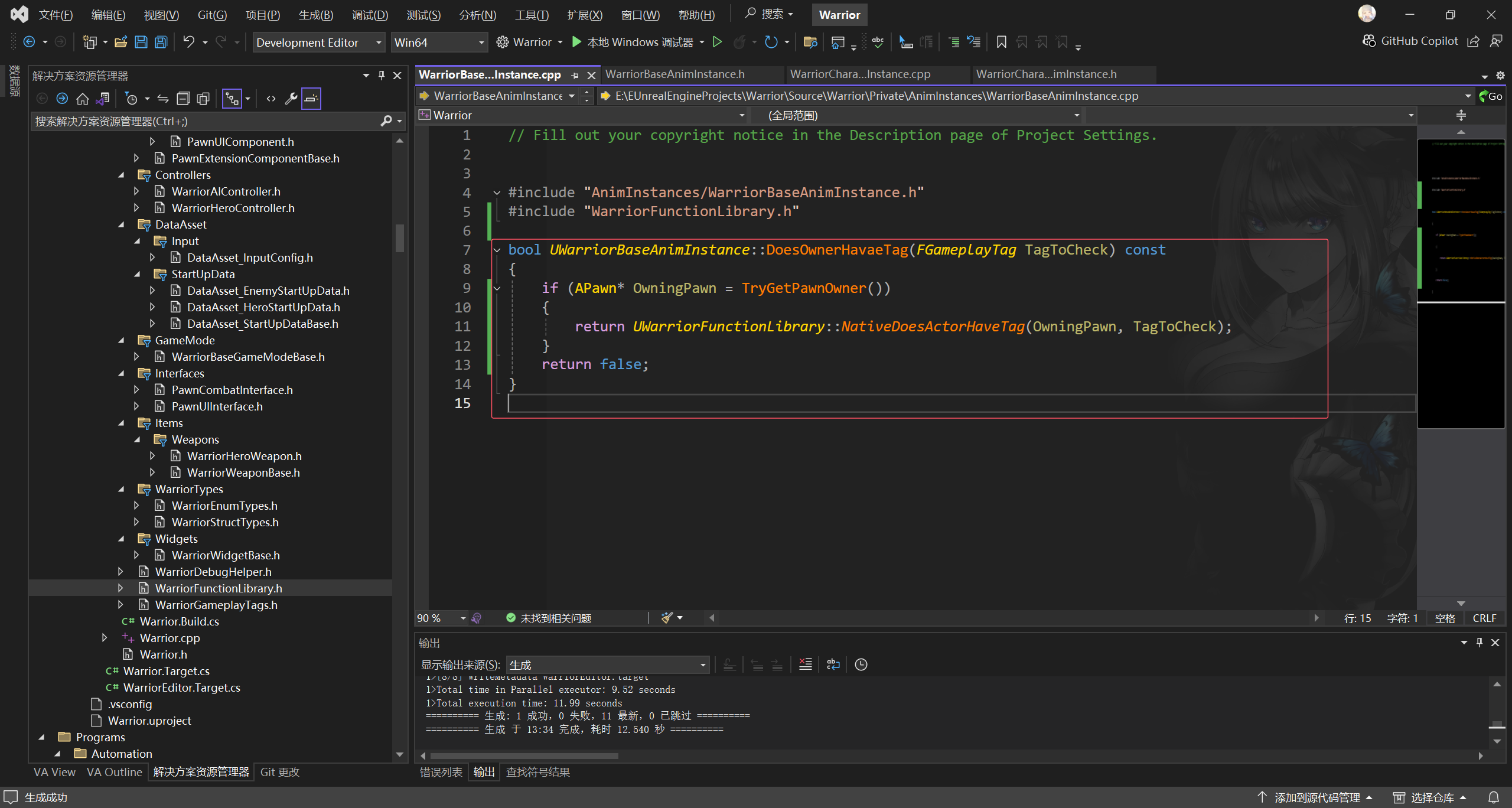Viewport: 1512px width, 808px height.
Task: Click Start Without Debugging green outline arrow
Action: [717, 42]
